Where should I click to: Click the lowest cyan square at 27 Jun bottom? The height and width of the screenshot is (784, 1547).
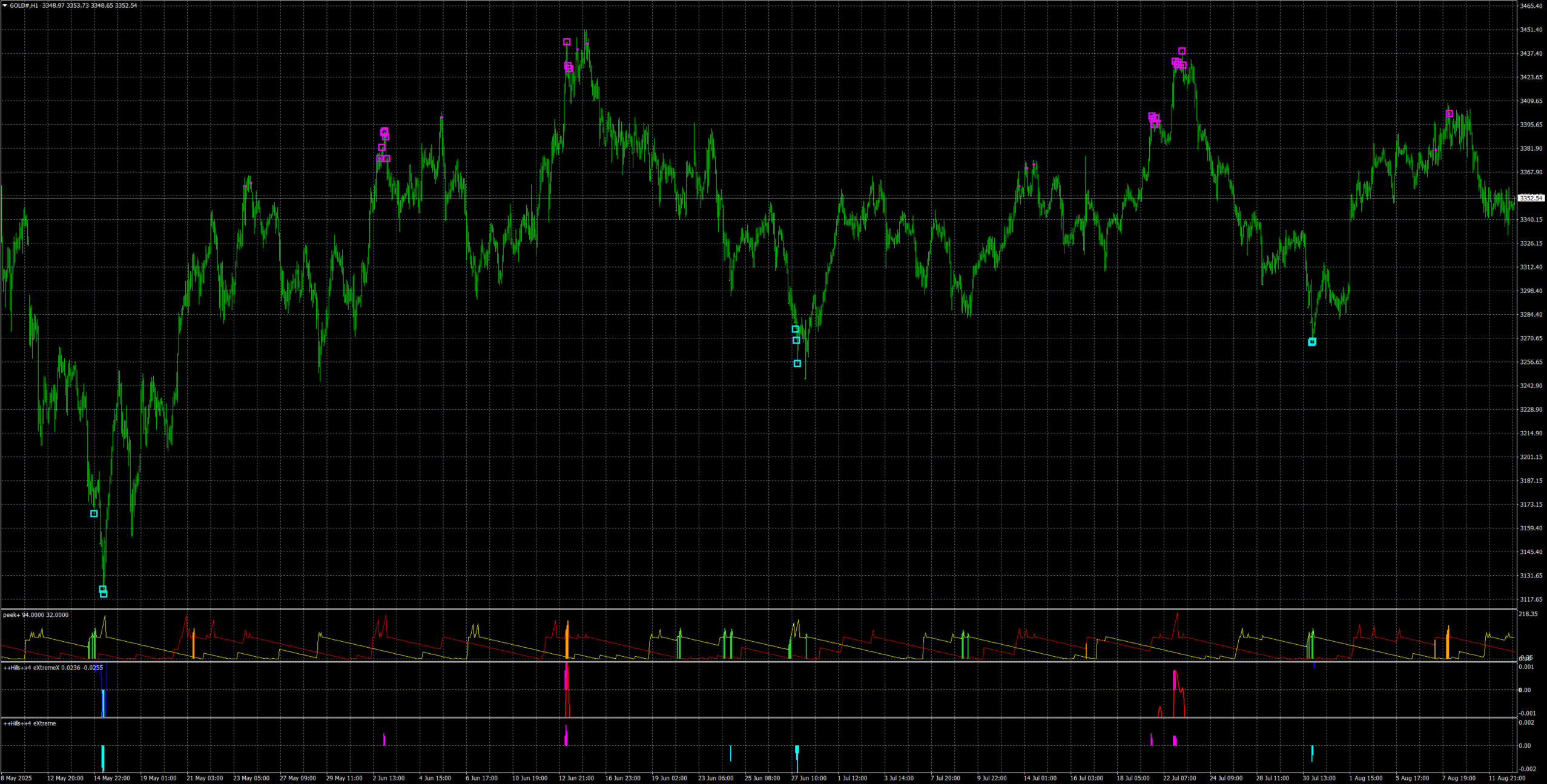[x=797, y=363]
